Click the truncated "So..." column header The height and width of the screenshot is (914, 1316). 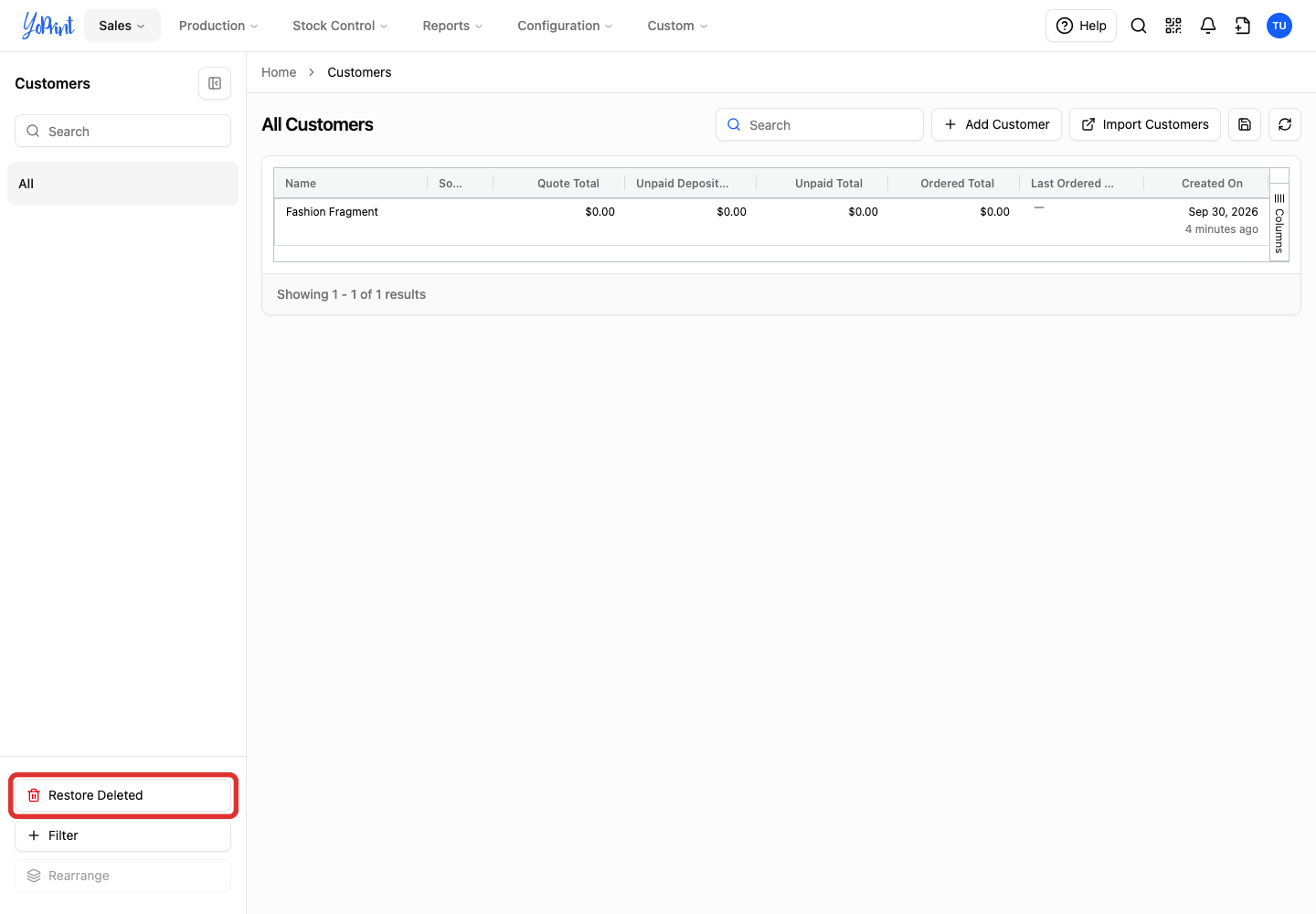[461, 183]
